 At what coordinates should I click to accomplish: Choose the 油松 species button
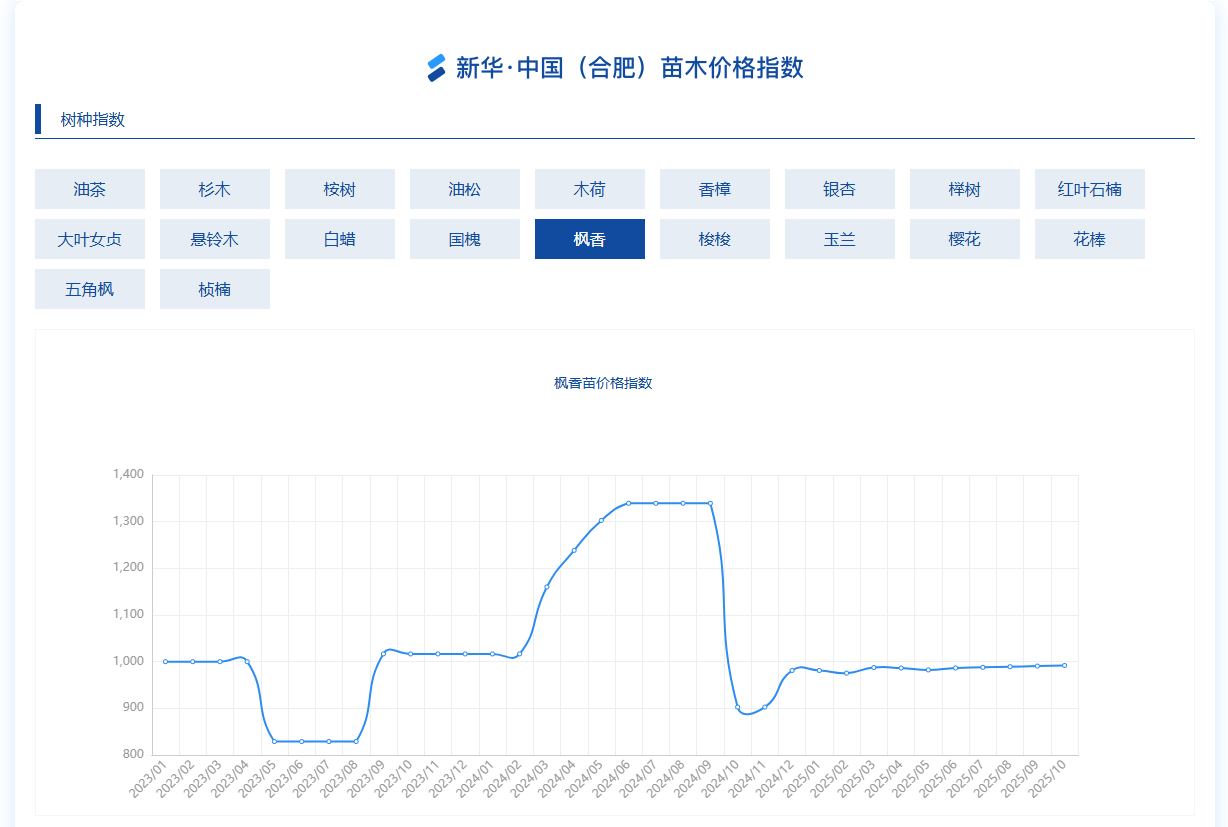click(x=465, y=189)
